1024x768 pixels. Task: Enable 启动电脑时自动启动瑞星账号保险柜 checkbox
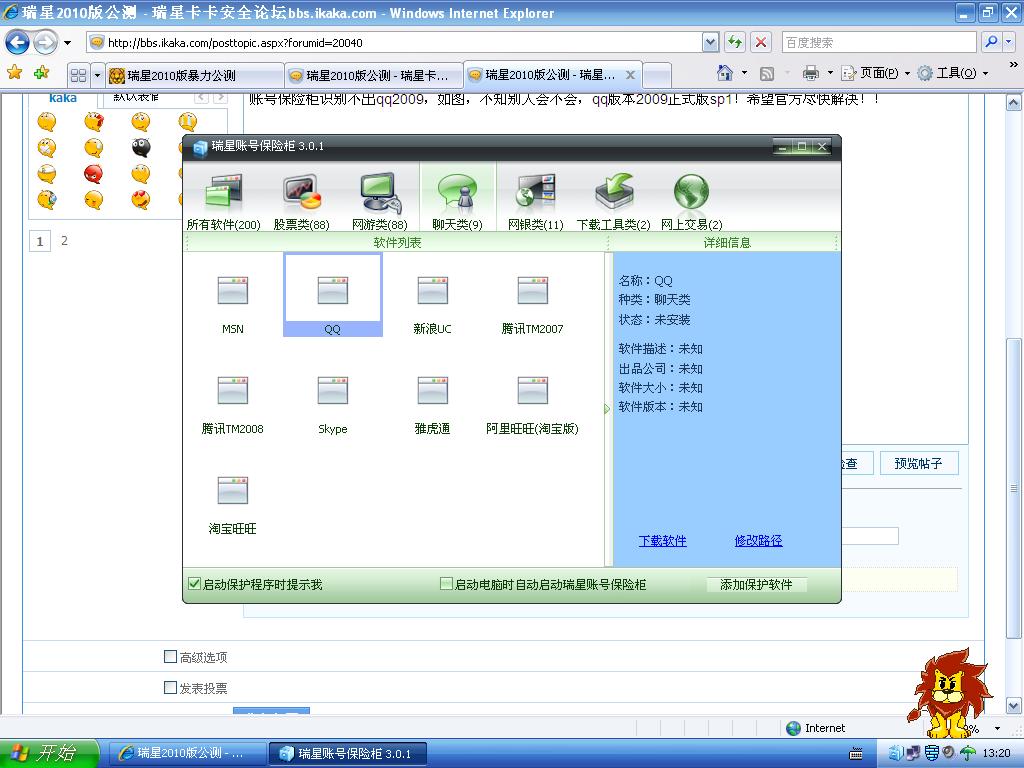click(446, 584)
